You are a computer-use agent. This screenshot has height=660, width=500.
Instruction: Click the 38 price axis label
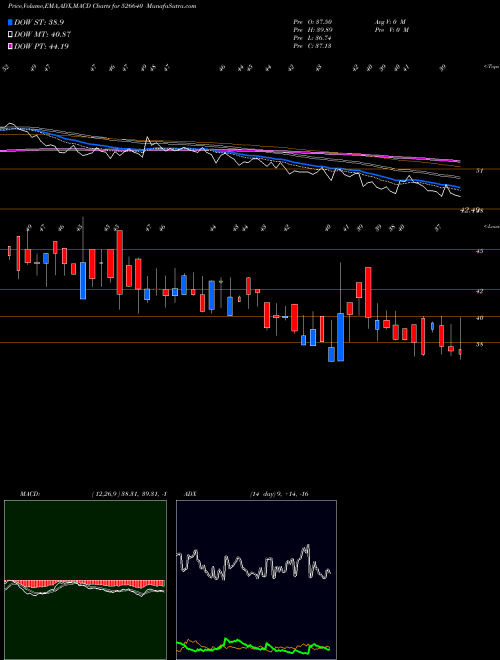[479, 344]
